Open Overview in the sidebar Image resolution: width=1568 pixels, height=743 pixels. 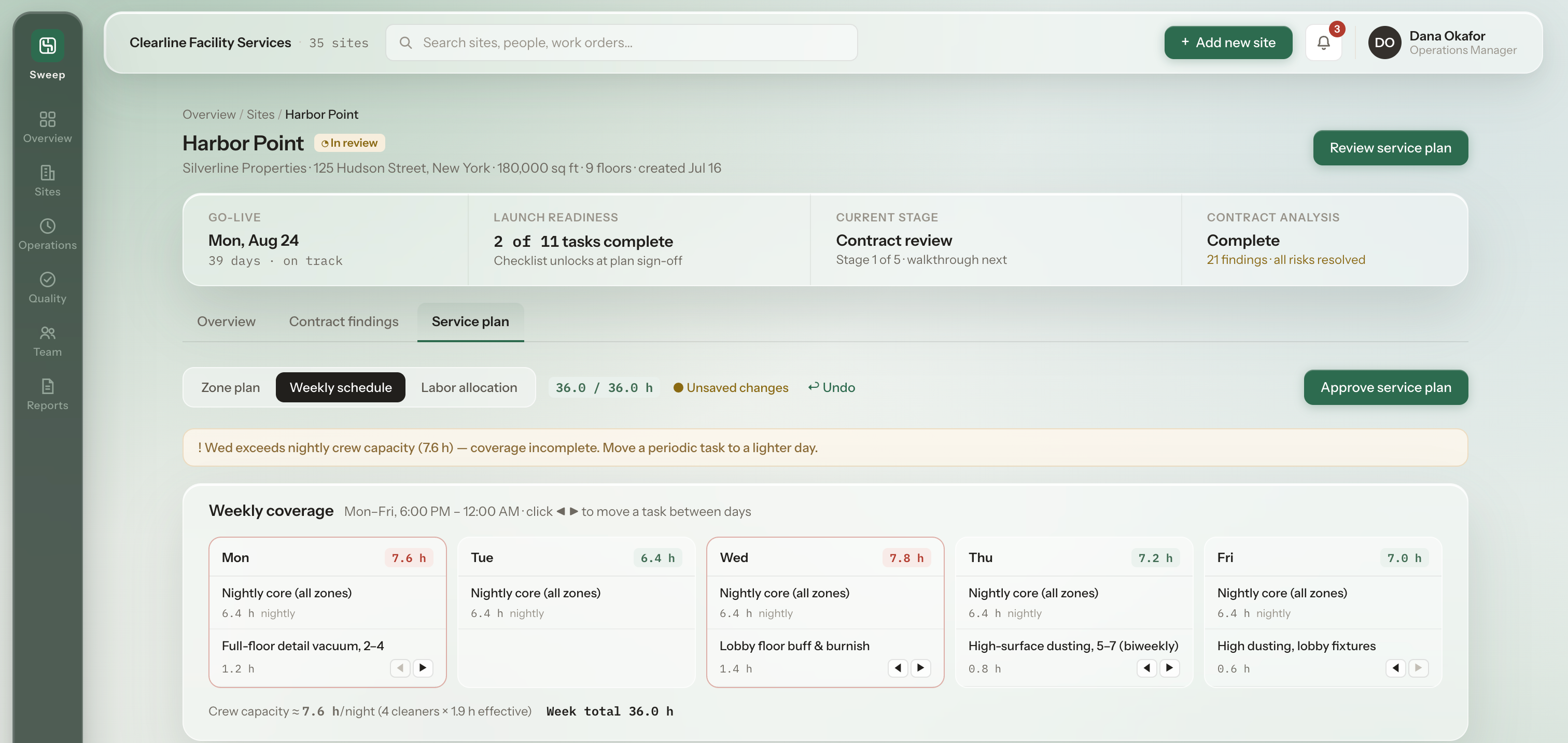coord(48,127)
